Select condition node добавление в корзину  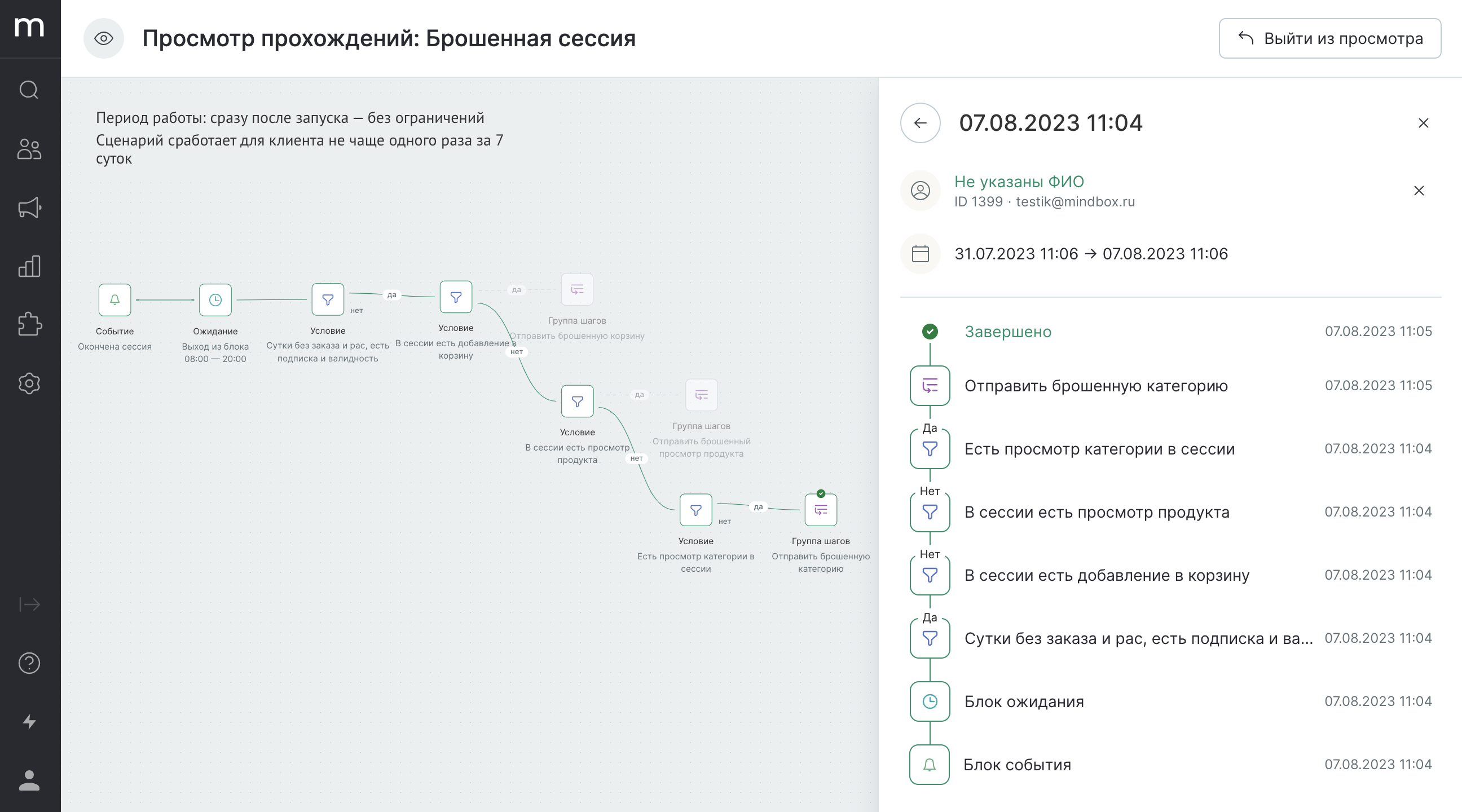456,297
